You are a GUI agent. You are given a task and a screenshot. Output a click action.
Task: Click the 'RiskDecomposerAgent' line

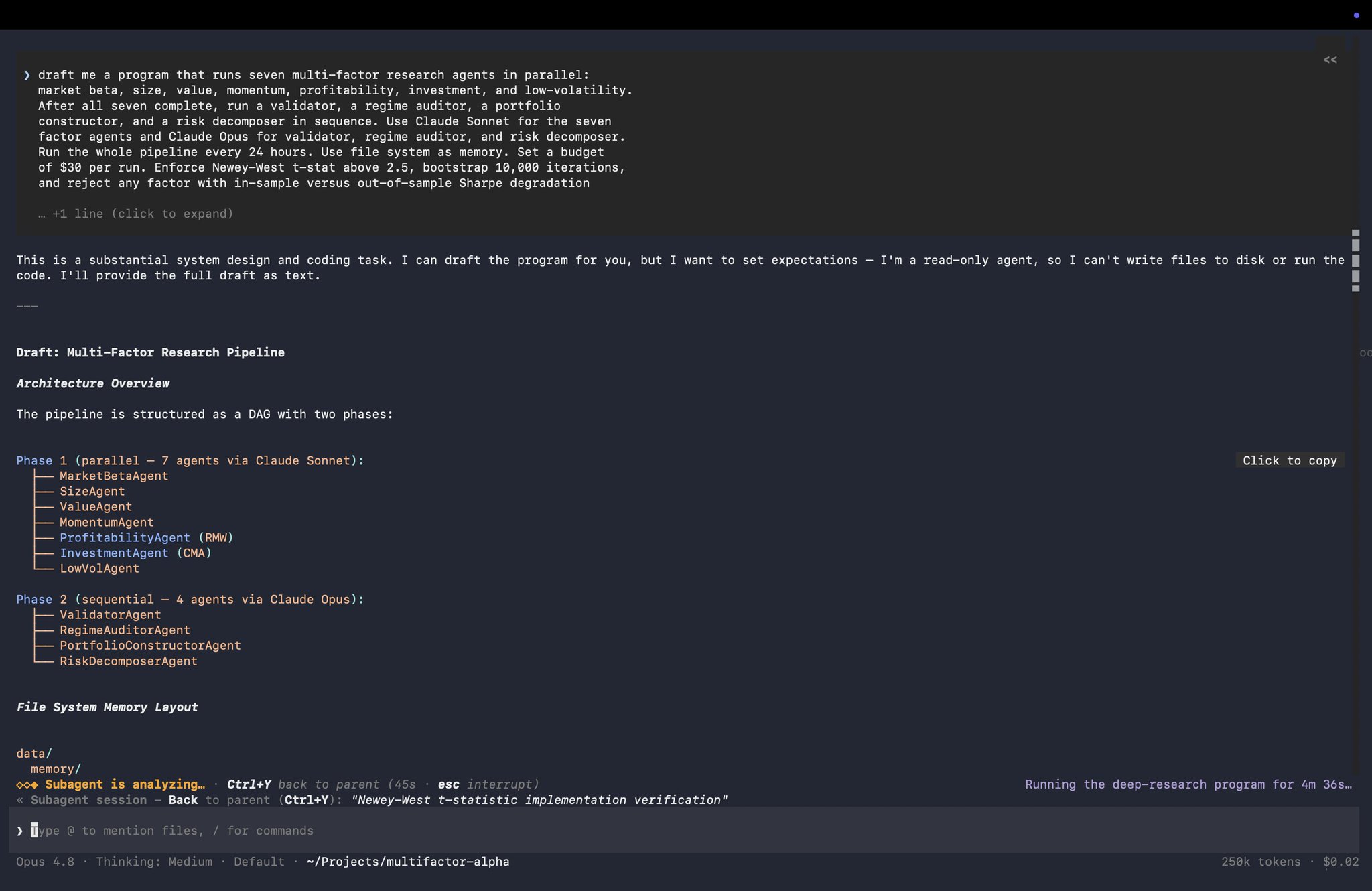[x=128, y=661]
